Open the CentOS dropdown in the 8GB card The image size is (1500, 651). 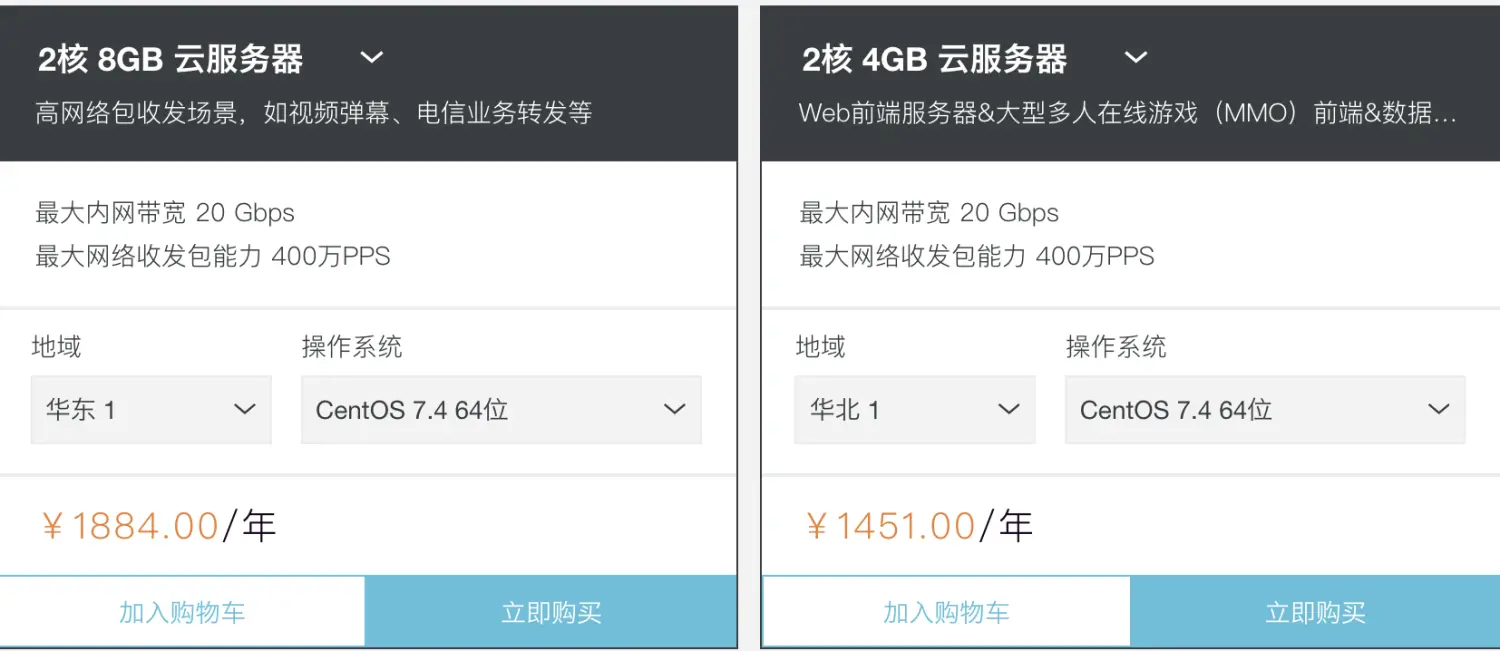(x=501, y=409)
